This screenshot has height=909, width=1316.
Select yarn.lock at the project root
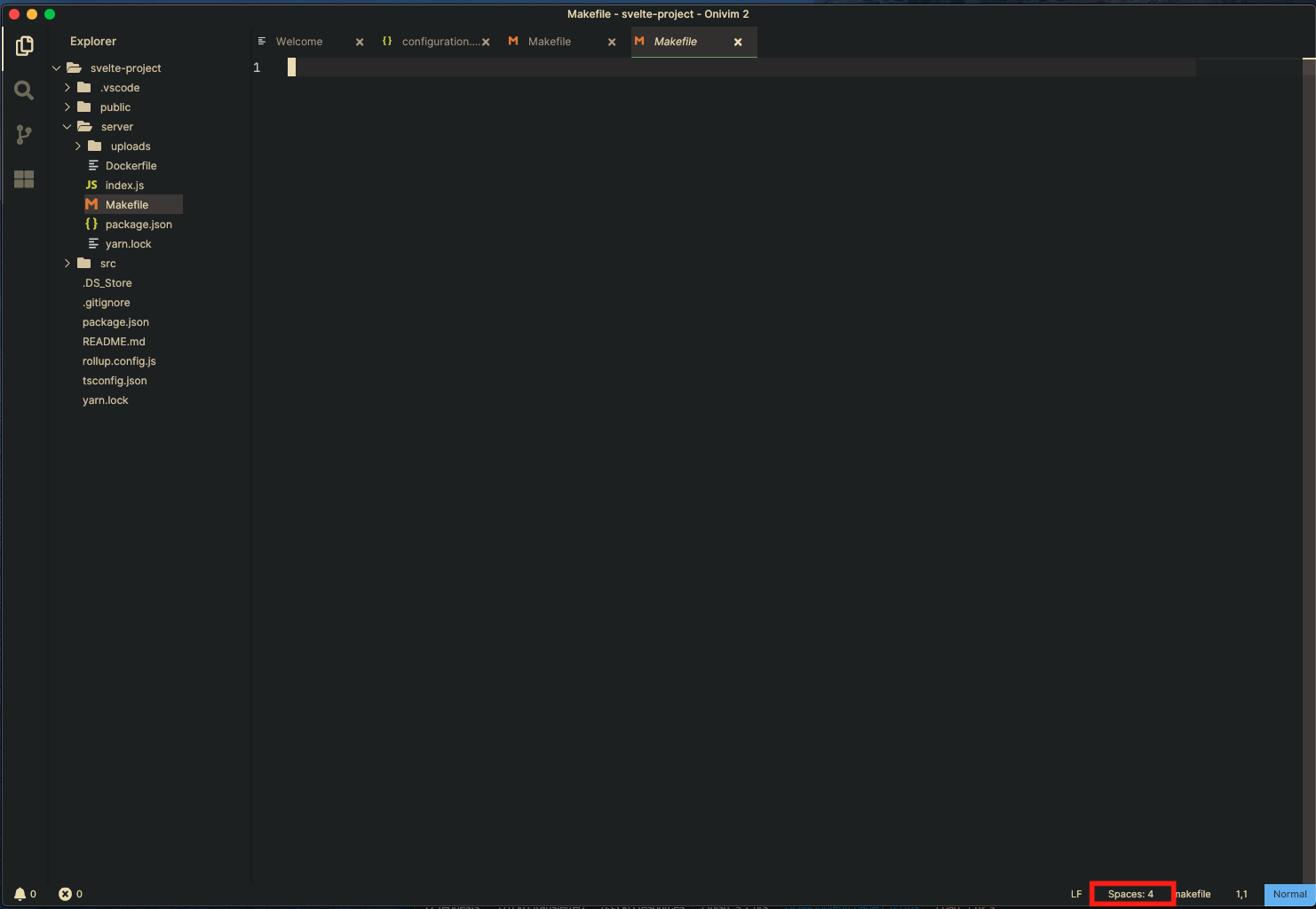(105, 399)
